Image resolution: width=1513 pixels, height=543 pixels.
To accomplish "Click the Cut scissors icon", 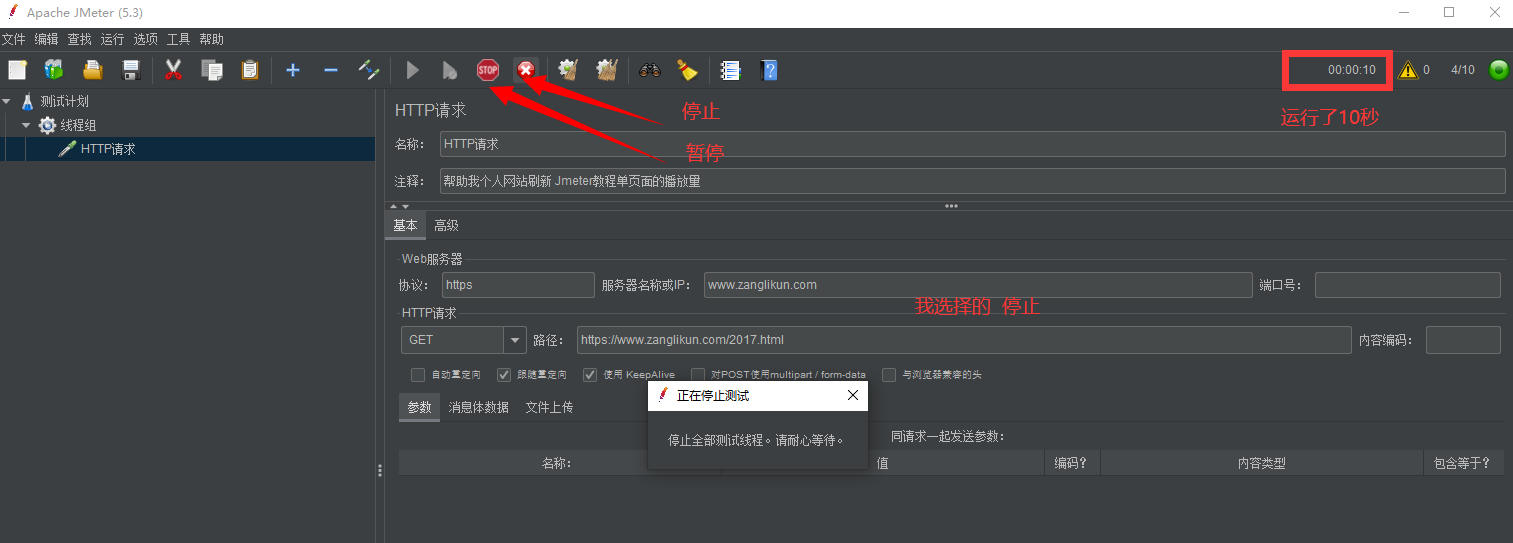I will [x=173, y=70].
